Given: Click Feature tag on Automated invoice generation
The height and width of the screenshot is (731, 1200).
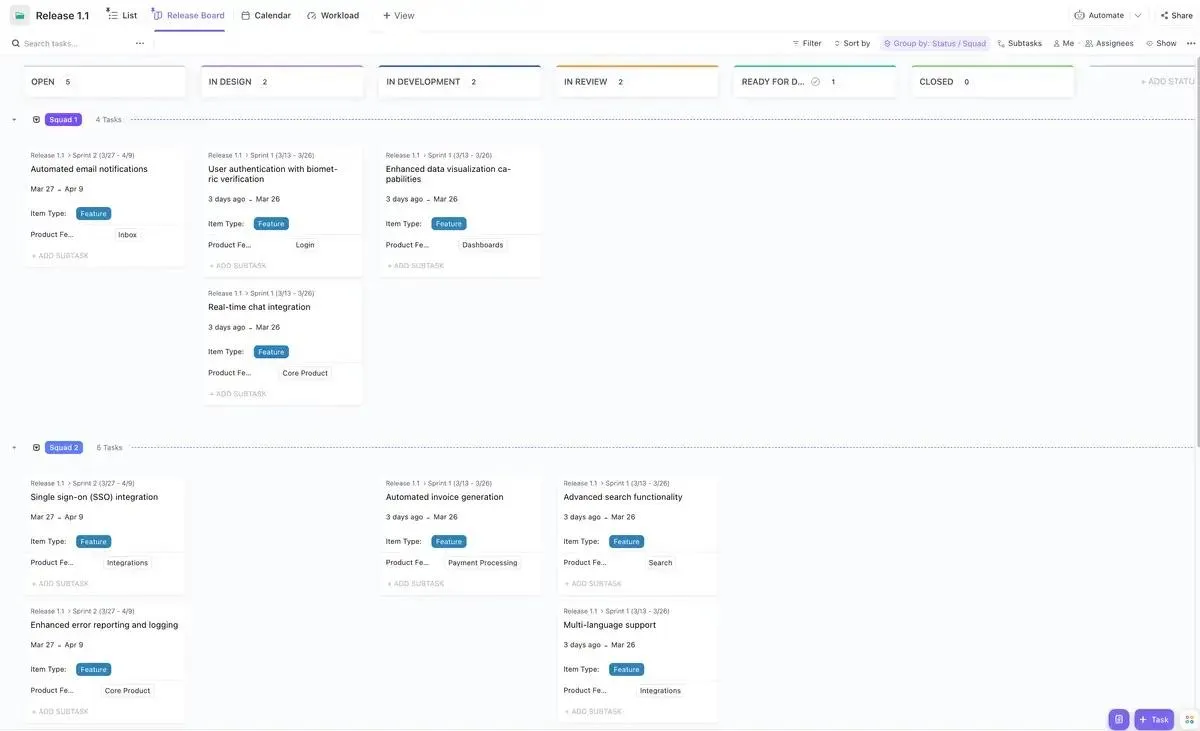Looking at the screenshot, I should tap(449, 542).
